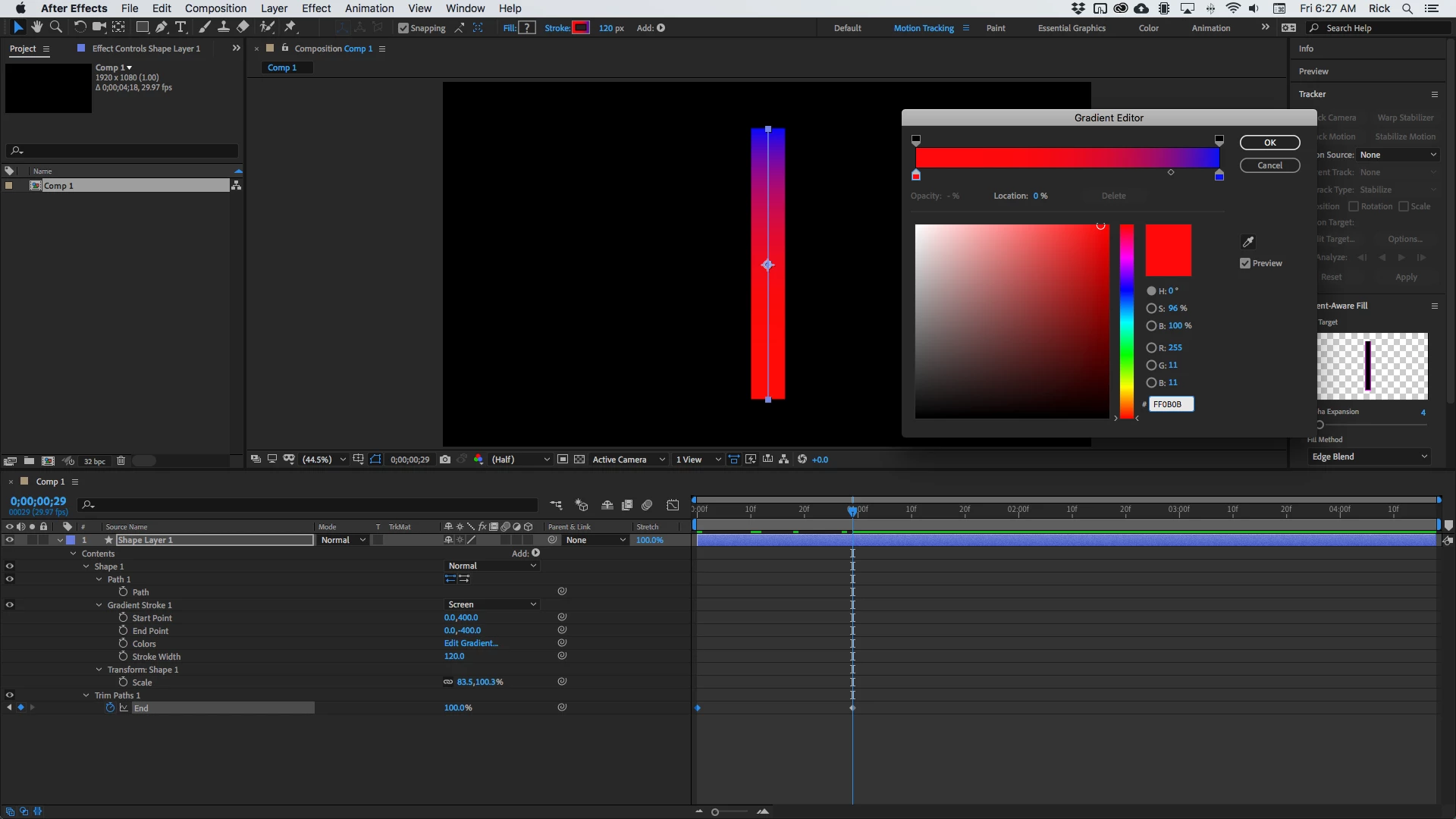This screenshot has width=1456, height=819.
Task: Click OK in Gradient Editor
Action: point(1269,143)
